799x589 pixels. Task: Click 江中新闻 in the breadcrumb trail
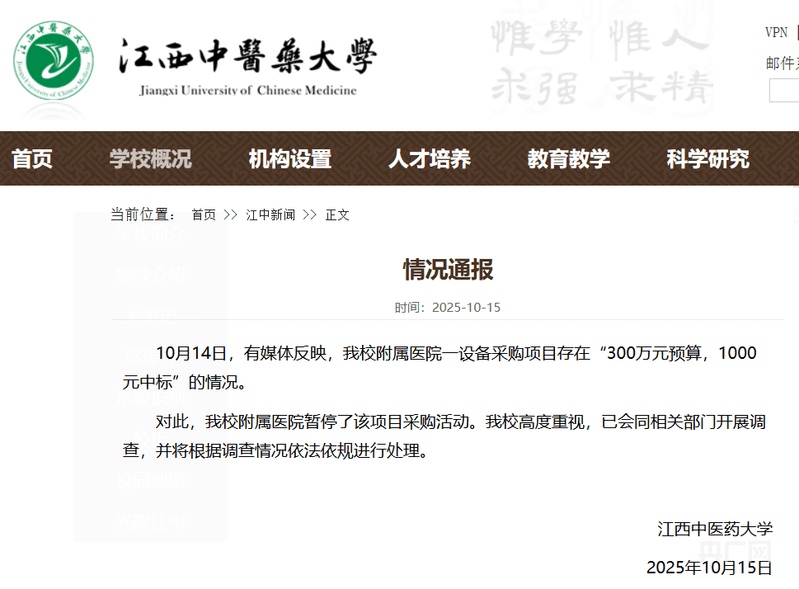coord(270,215)
